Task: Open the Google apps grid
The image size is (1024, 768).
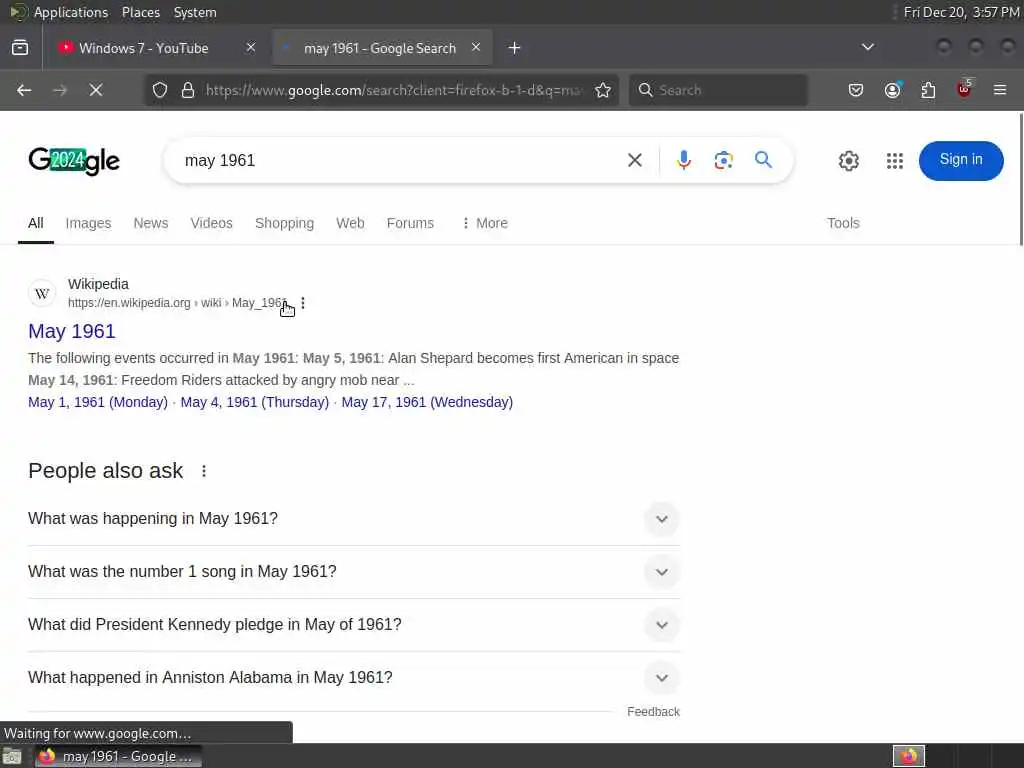Action: [895, 161]
